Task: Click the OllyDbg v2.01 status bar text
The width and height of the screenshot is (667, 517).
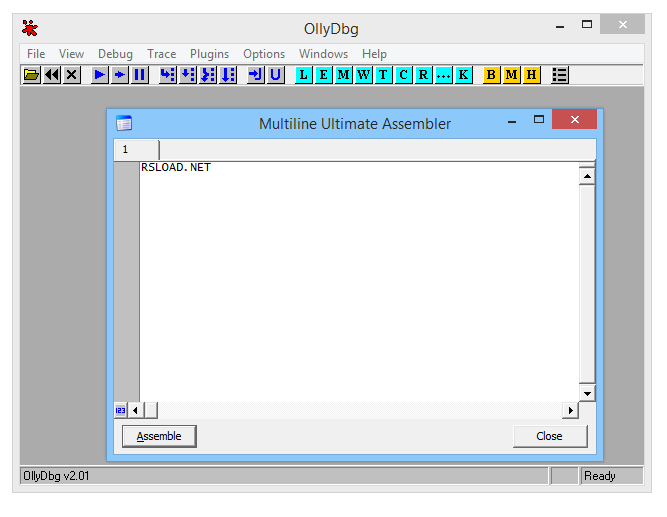Action: pos(56,476)
